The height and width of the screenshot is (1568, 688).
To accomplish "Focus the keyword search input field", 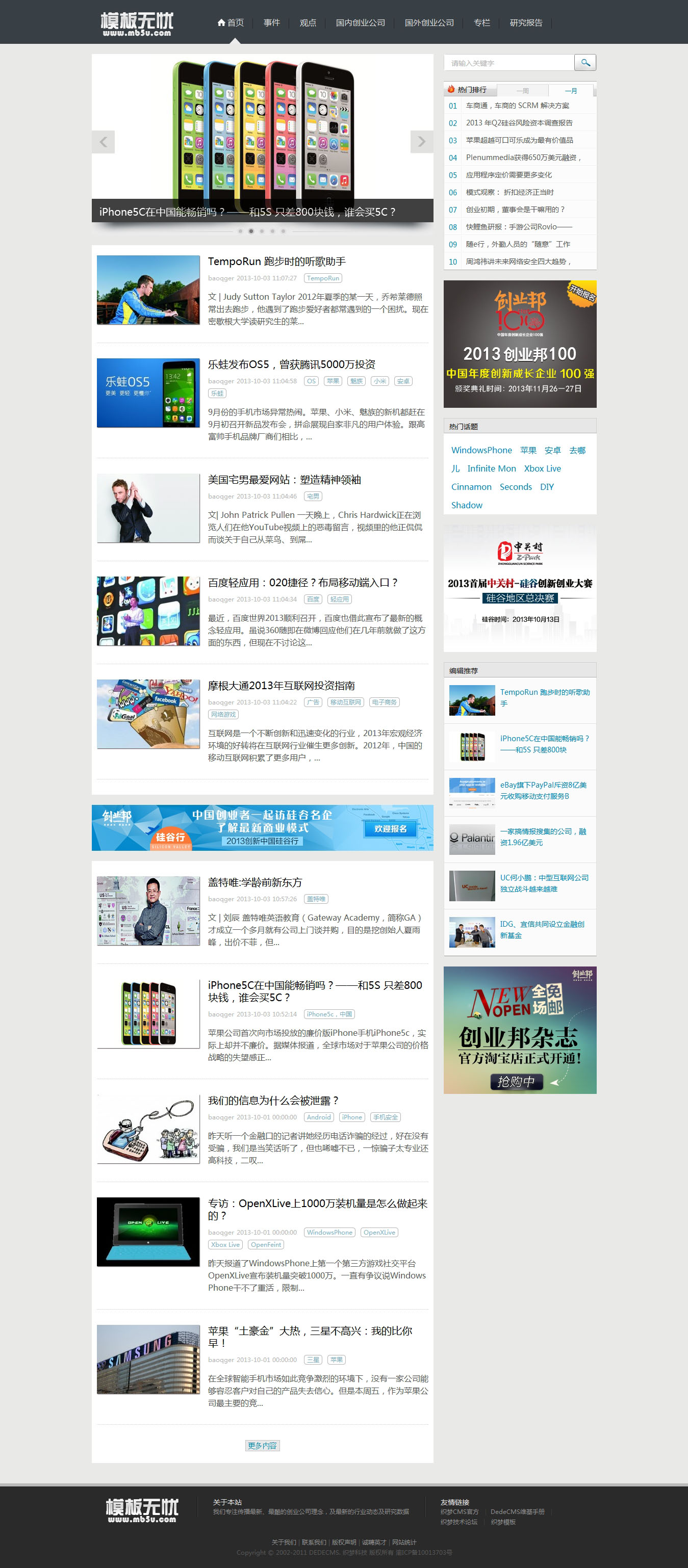I will (509, 63).
